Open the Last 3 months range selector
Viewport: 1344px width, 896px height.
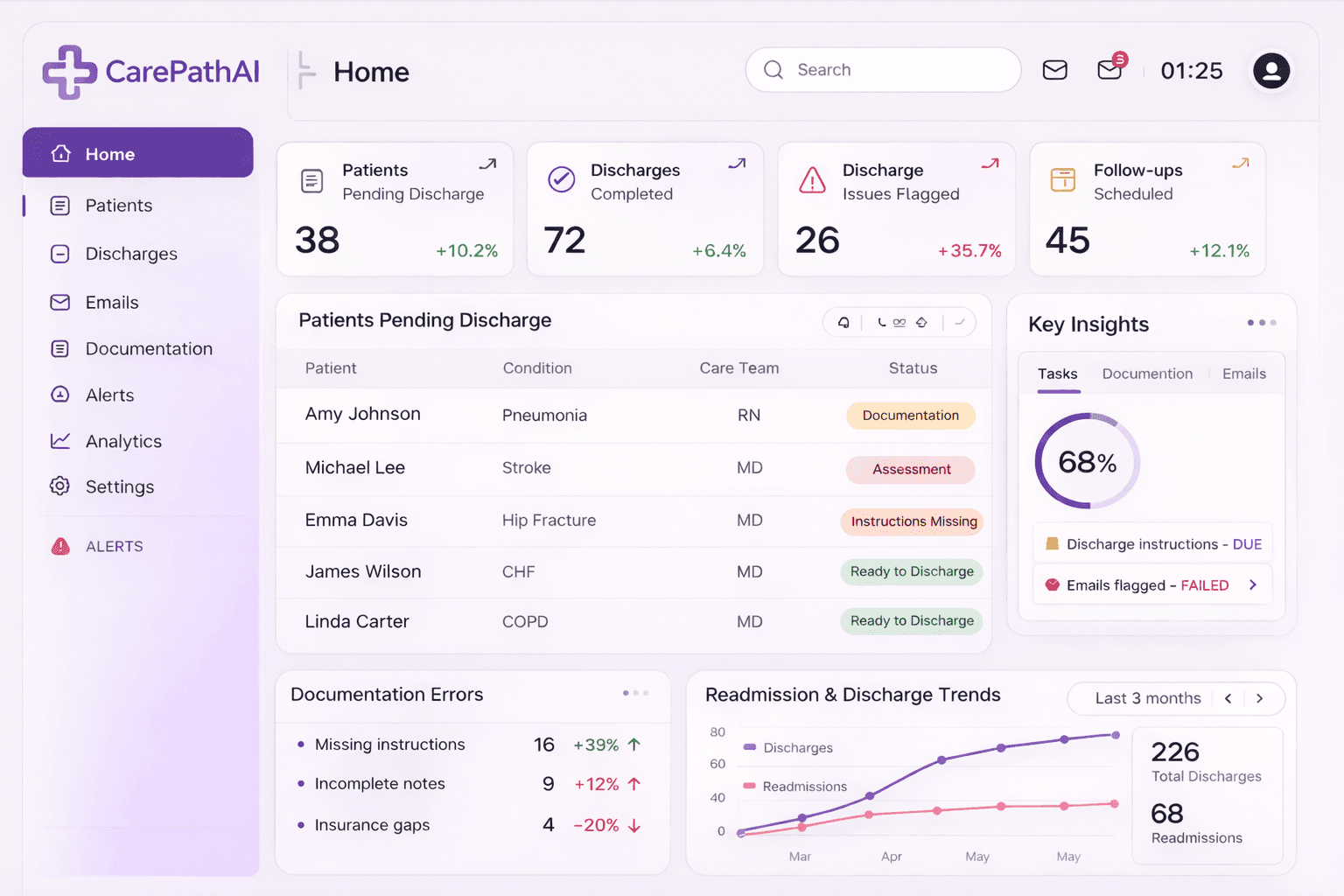(x=1146, y=698)
